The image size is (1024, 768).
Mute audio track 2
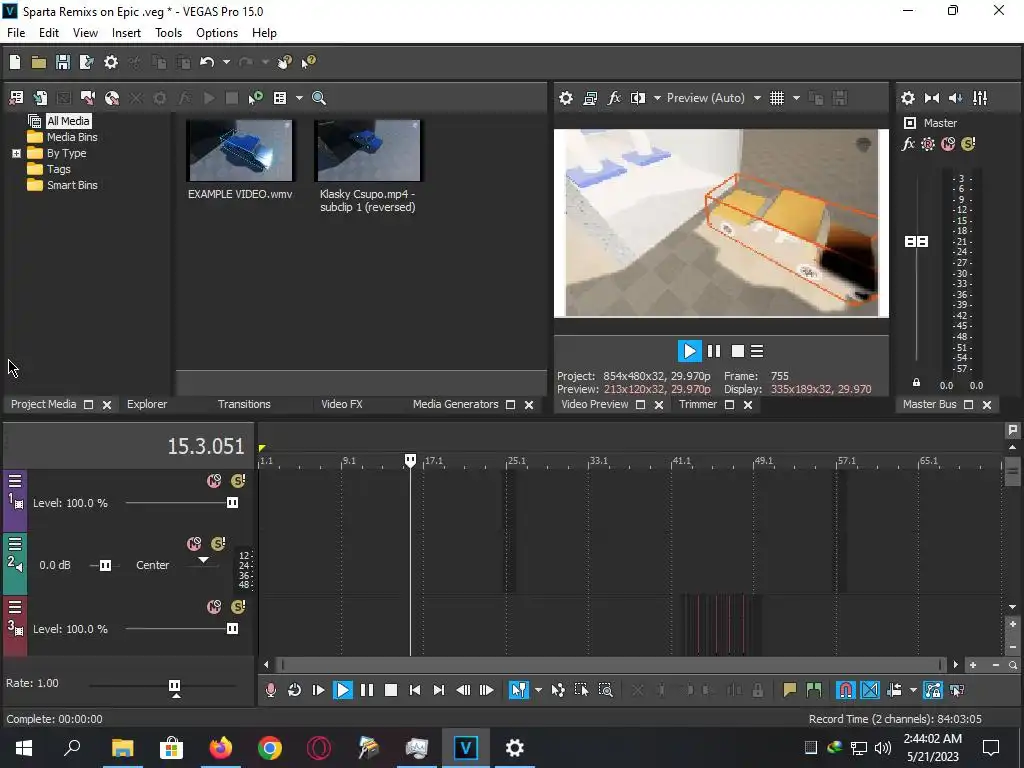[194, 544]
